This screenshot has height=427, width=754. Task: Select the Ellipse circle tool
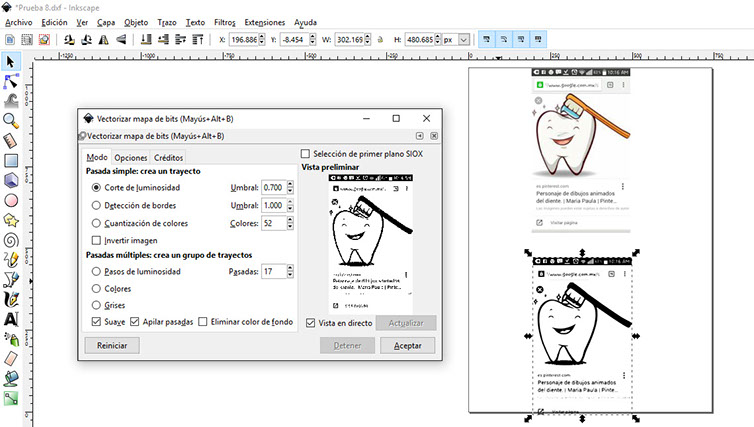(x=11, y=200)
